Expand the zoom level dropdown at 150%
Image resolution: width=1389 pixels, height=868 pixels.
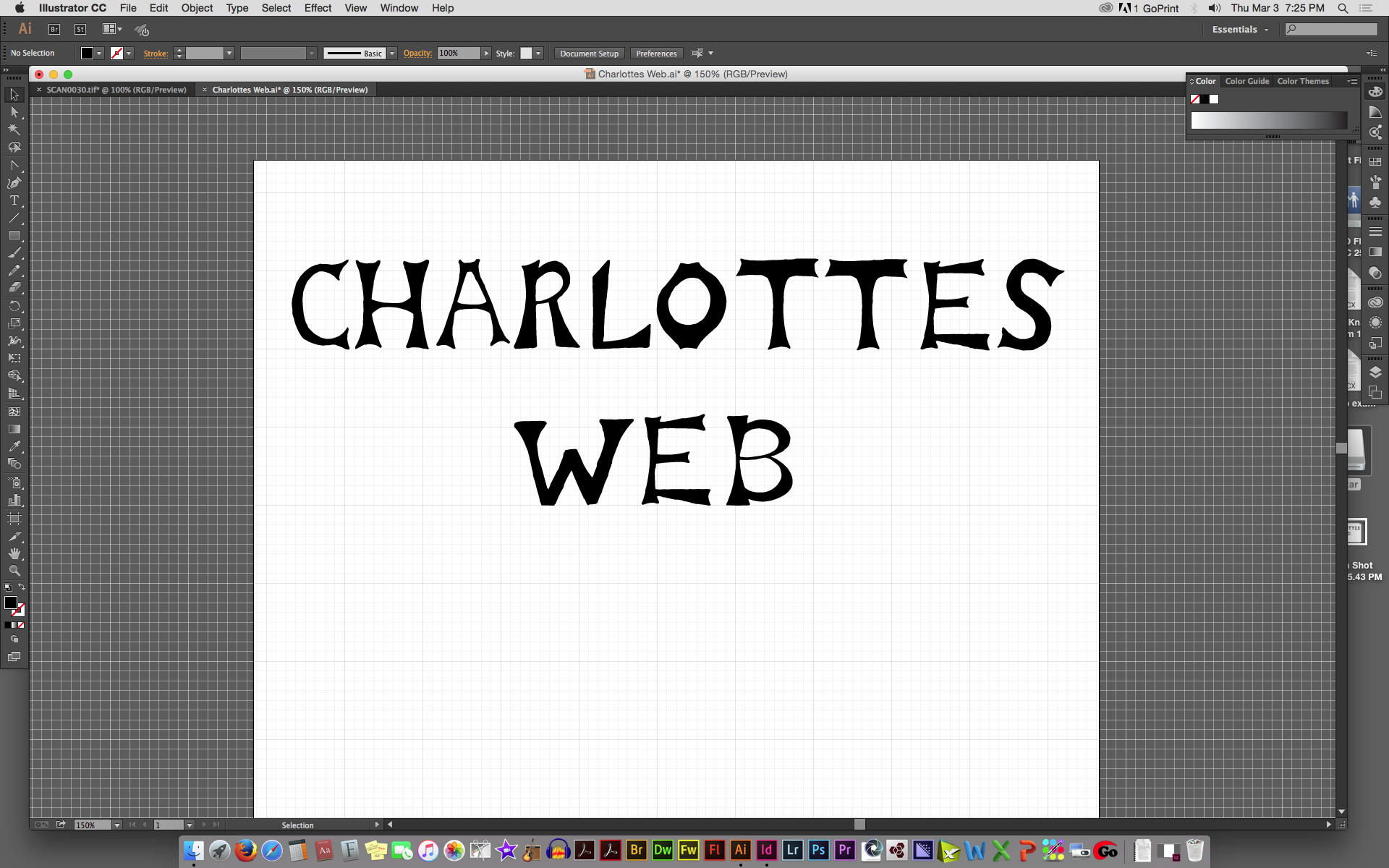(117, 825)
